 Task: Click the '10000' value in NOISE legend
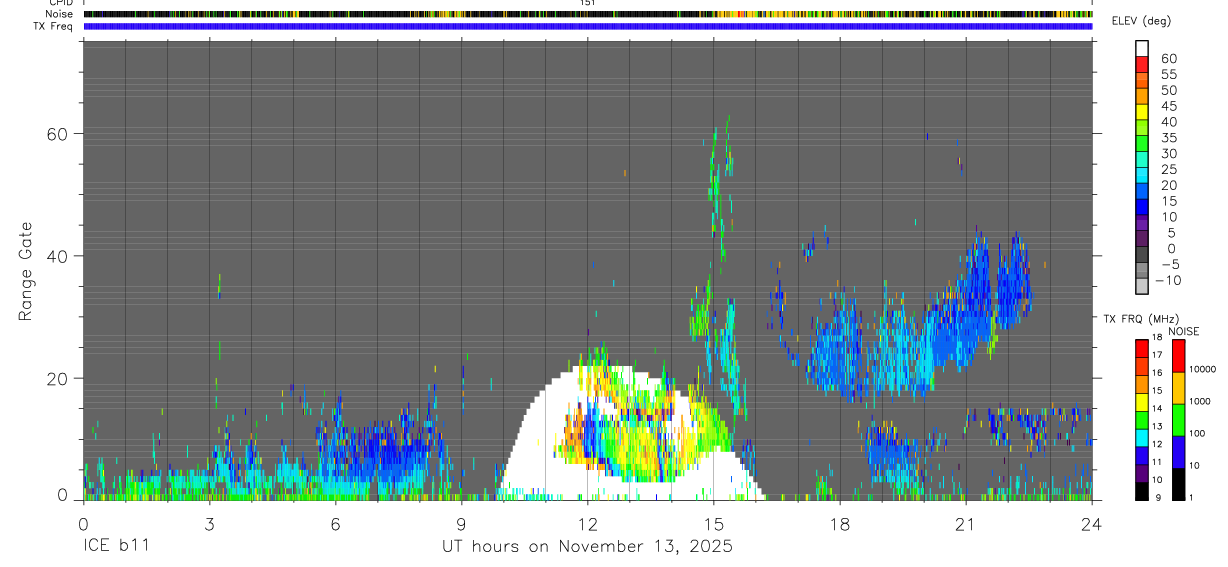pos(1204,369)
